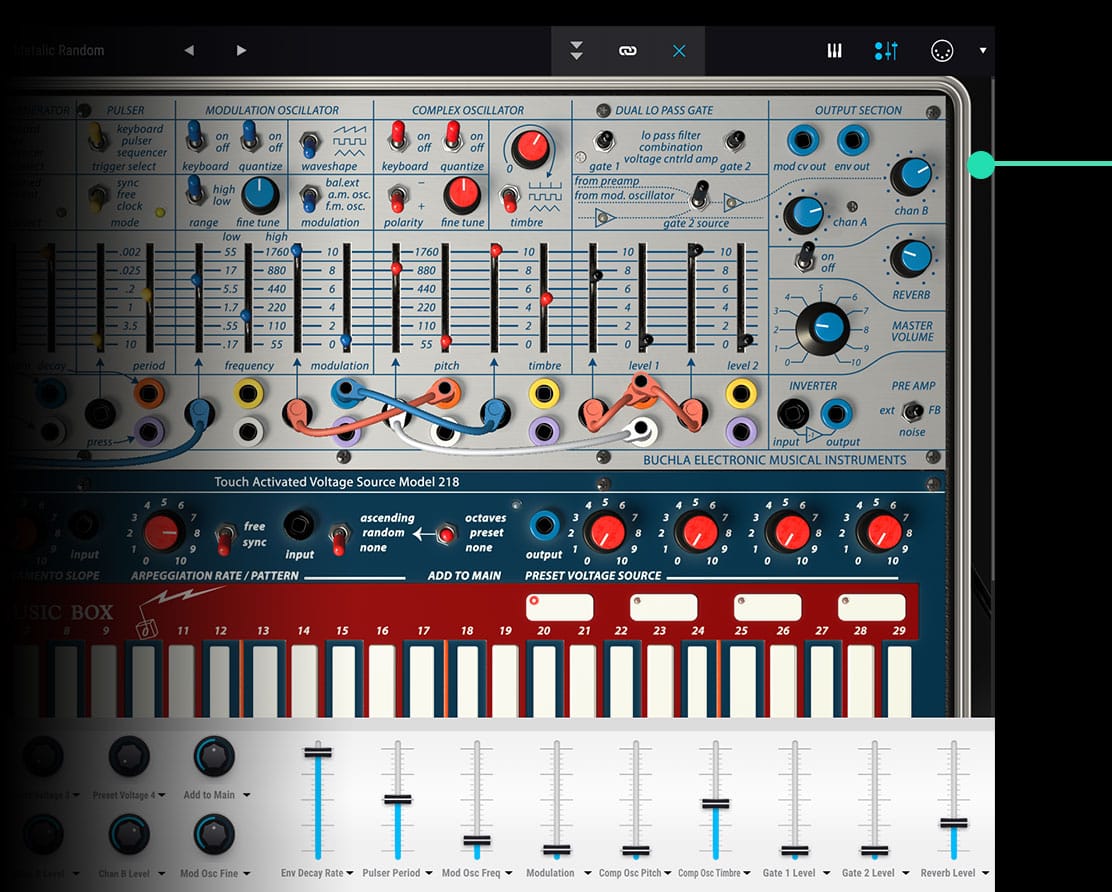
Task: Tap touch plate key 17
Action: (423, 679)
